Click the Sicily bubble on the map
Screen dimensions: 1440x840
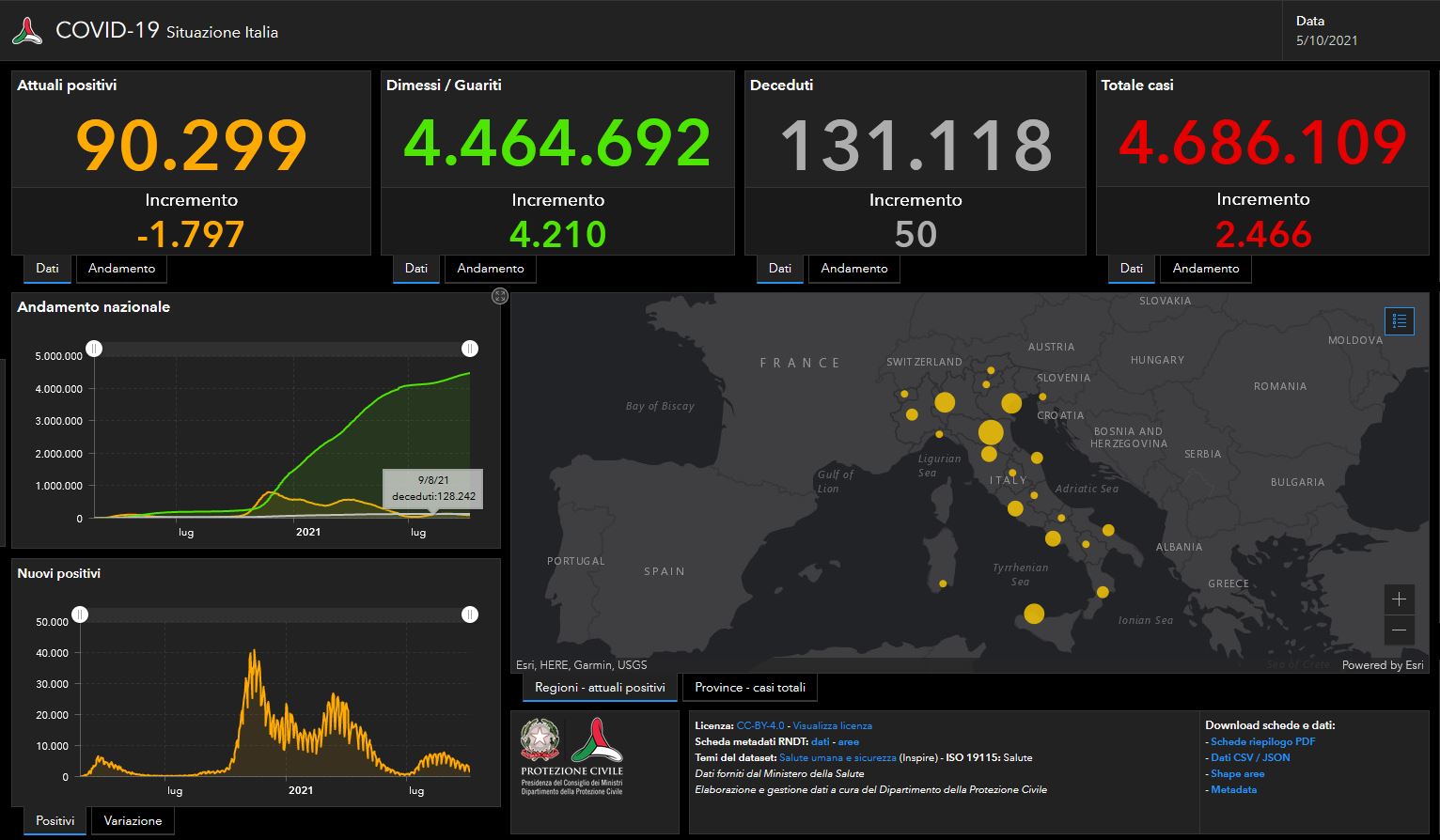1034,614
